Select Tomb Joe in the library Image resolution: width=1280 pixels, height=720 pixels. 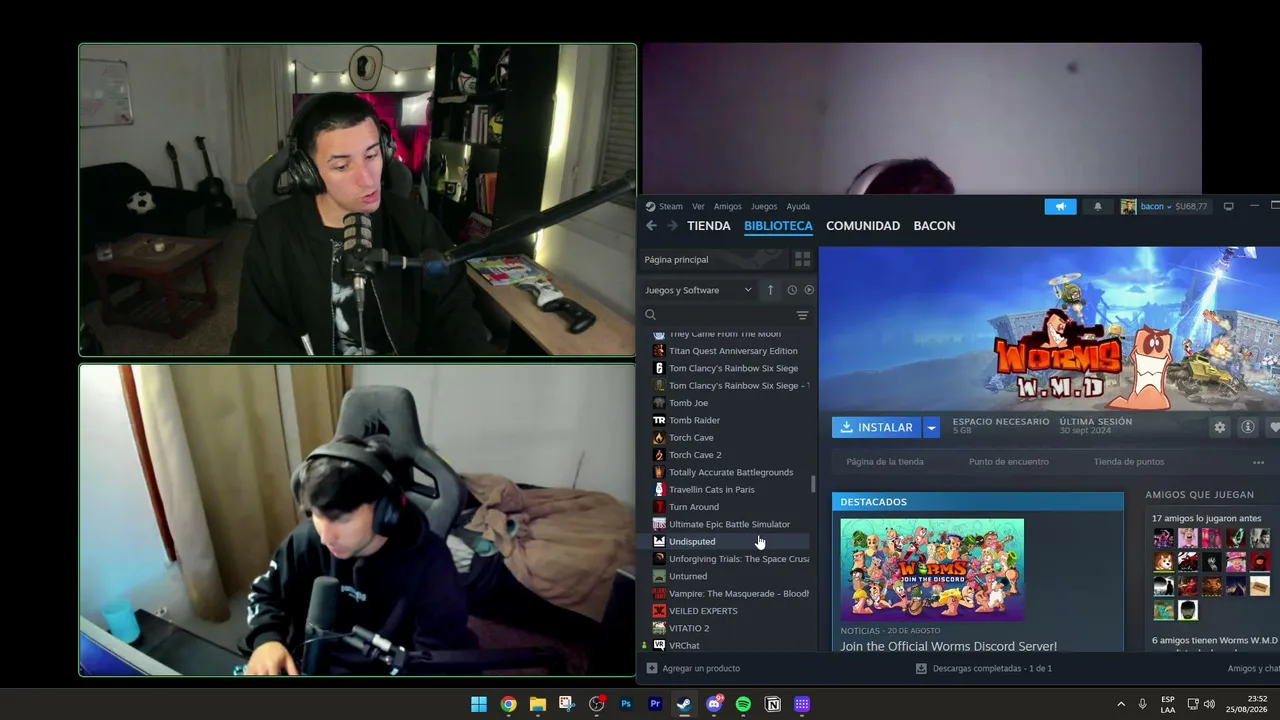(688, 403)
